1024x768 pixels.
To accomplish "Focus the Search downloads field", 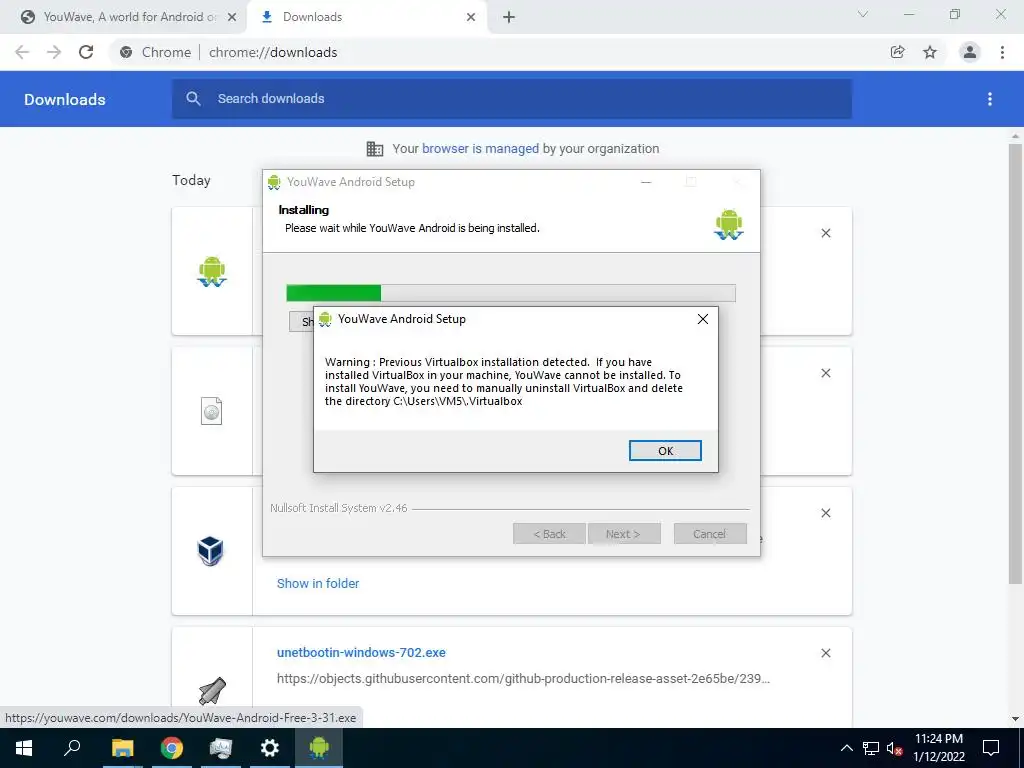I will (512, 99).
